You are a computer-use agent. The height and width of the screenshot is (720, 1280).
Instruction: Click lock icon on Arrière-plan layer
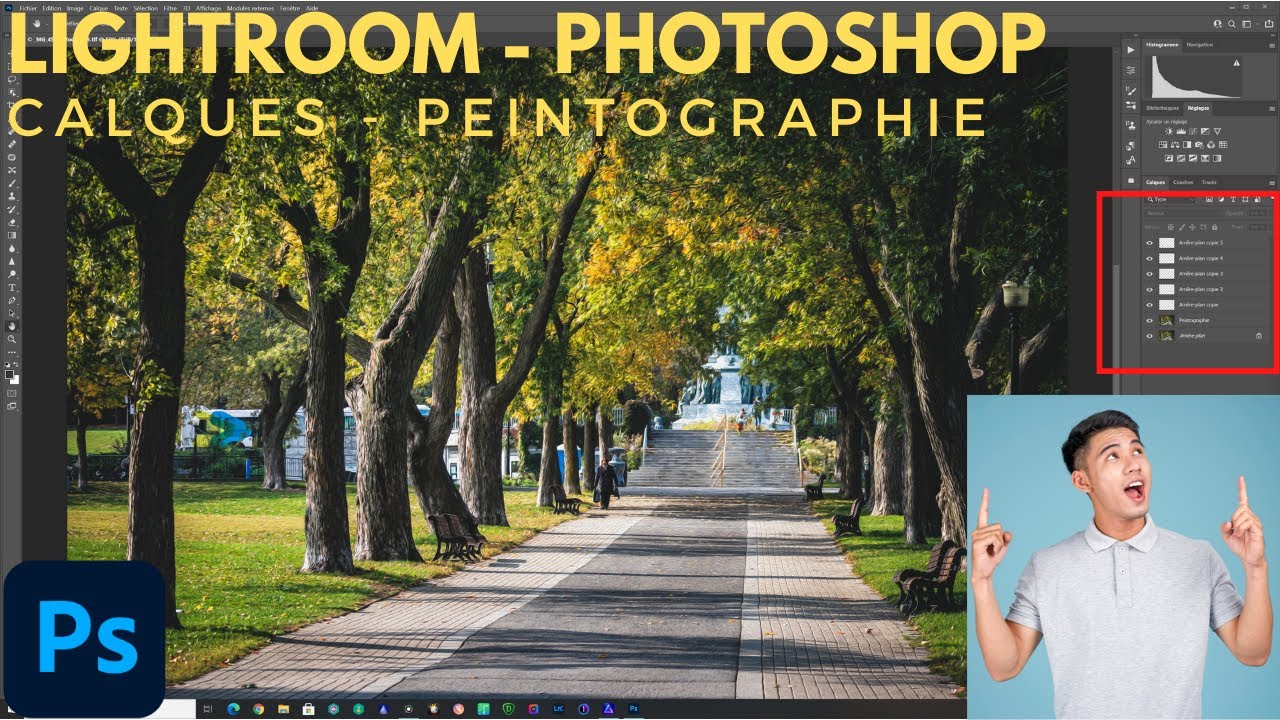(x=1259, y=336)
